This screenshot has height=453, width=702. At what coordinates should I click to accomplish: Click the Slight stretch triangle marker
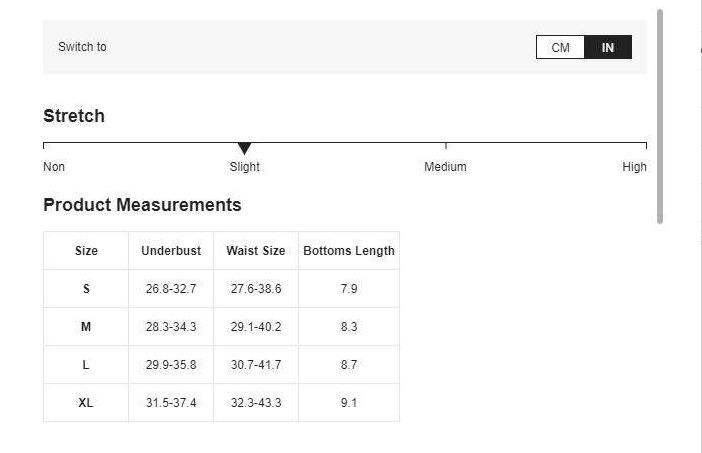(244, 149)
